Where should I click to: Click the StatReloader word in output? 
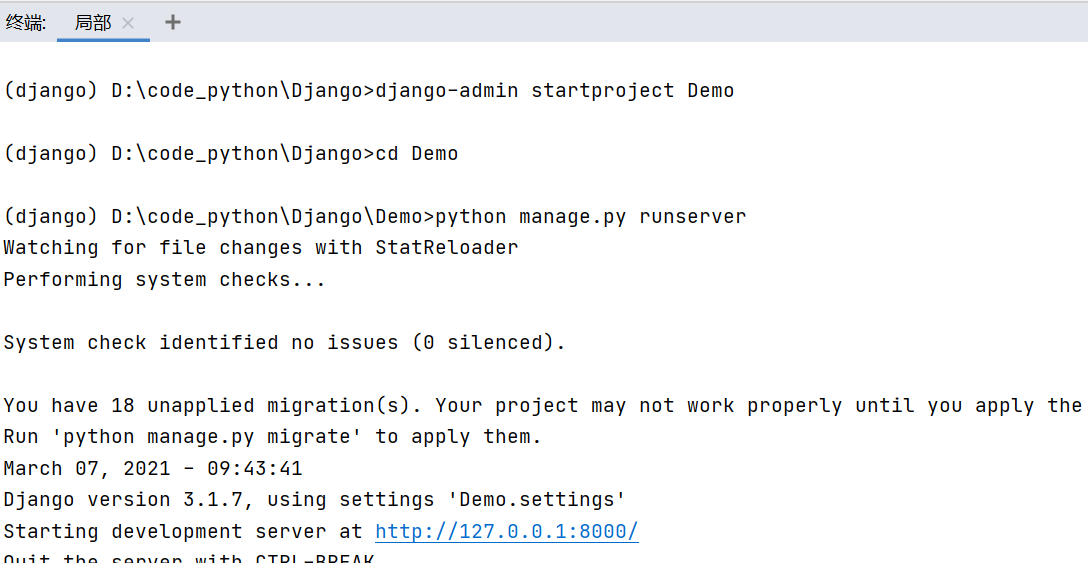coord(446,248)
